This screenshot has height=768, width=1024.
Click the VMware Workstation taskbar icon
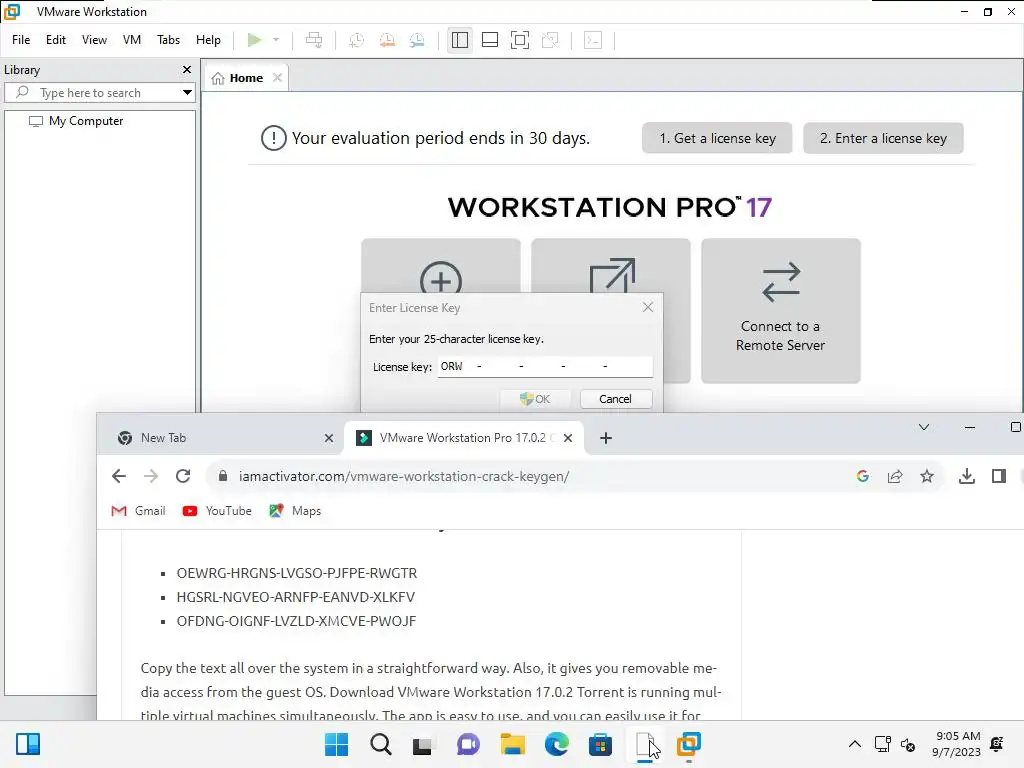(x=688, y=744)
